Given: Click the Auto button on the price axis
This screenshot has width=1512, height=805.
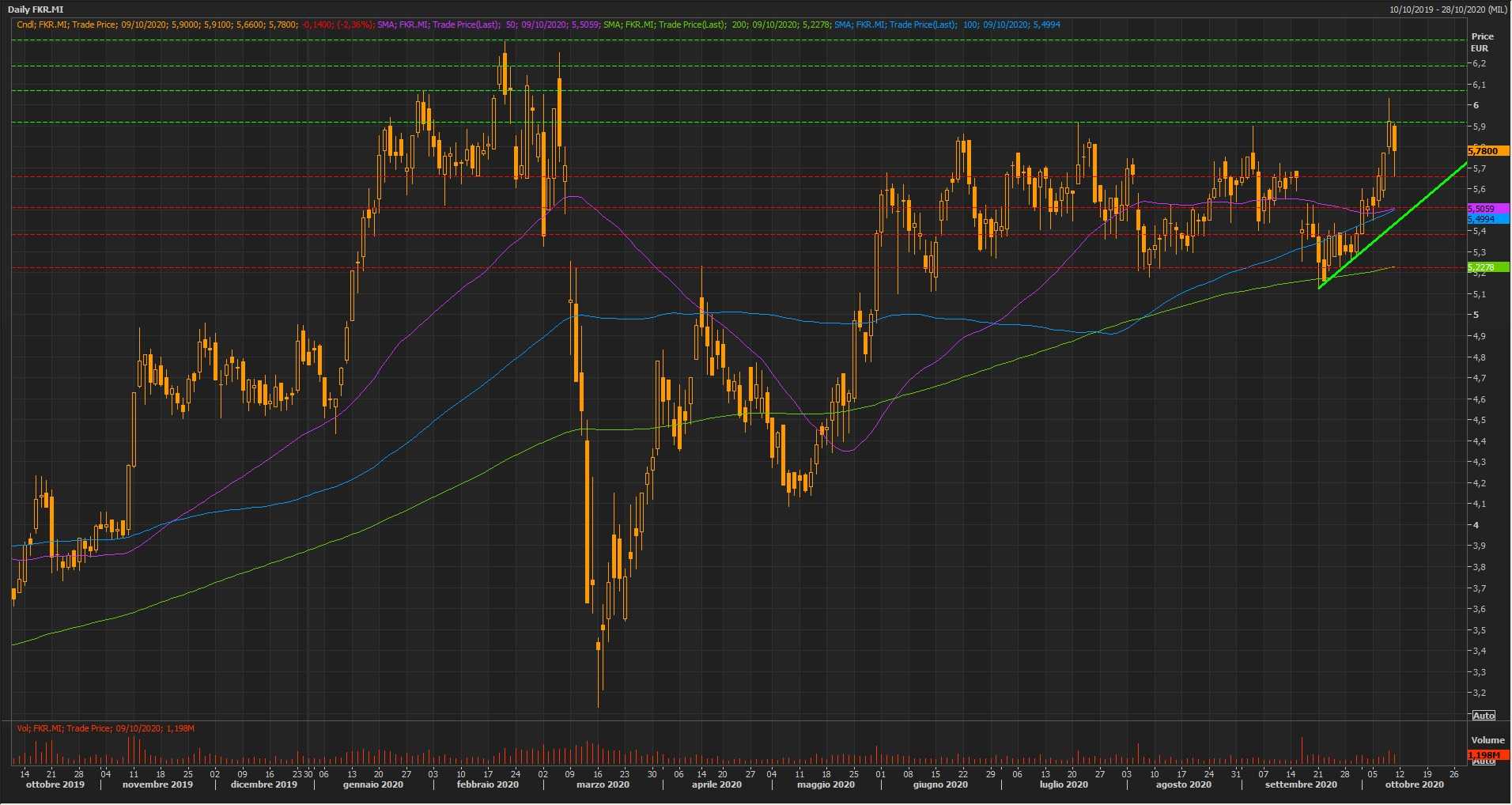Looking at the screenshot, I should click(x=1483, y=715).
